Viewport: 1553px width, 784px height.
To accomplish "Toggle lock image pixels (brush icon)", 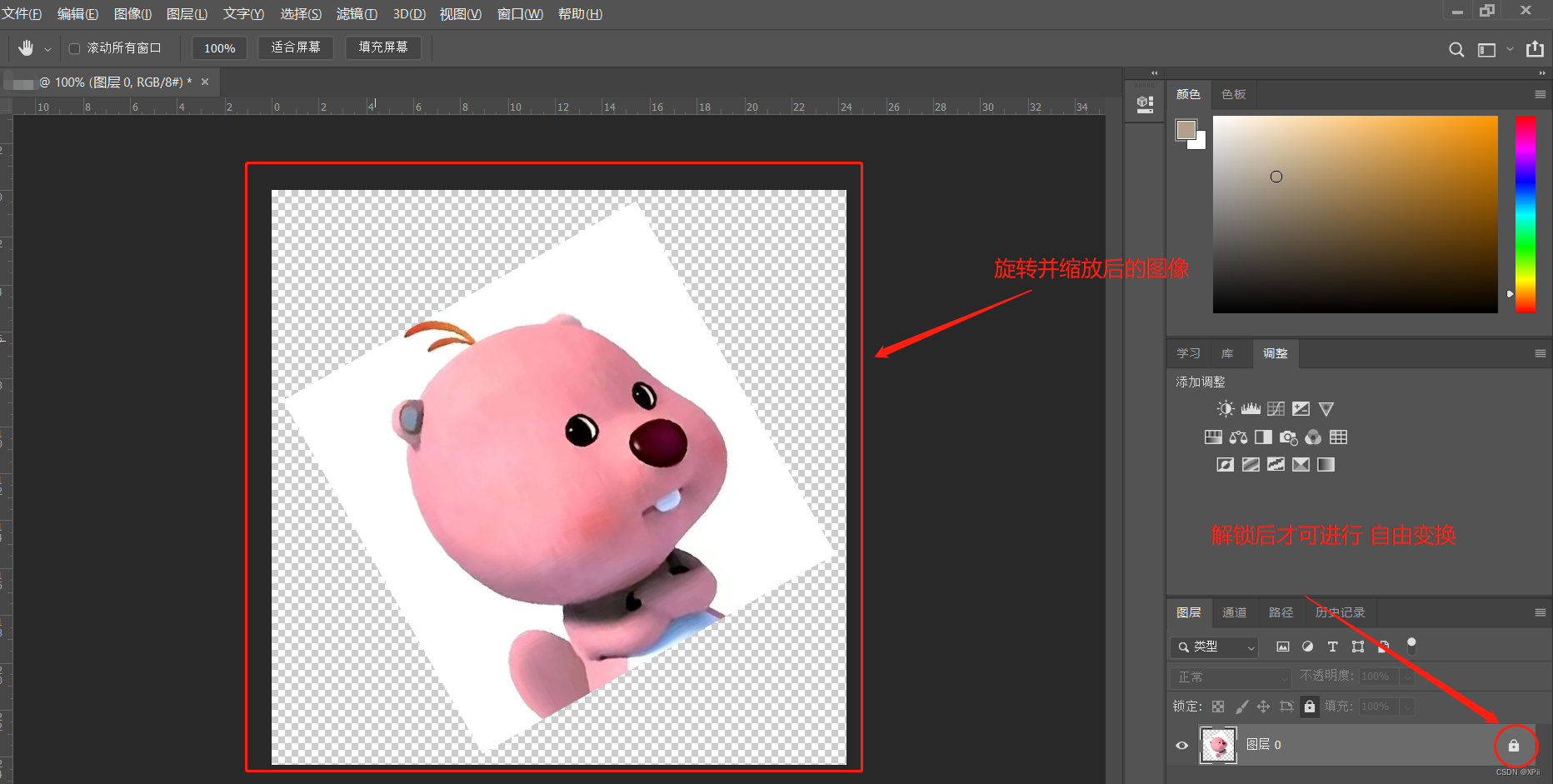I will 1241,707.
